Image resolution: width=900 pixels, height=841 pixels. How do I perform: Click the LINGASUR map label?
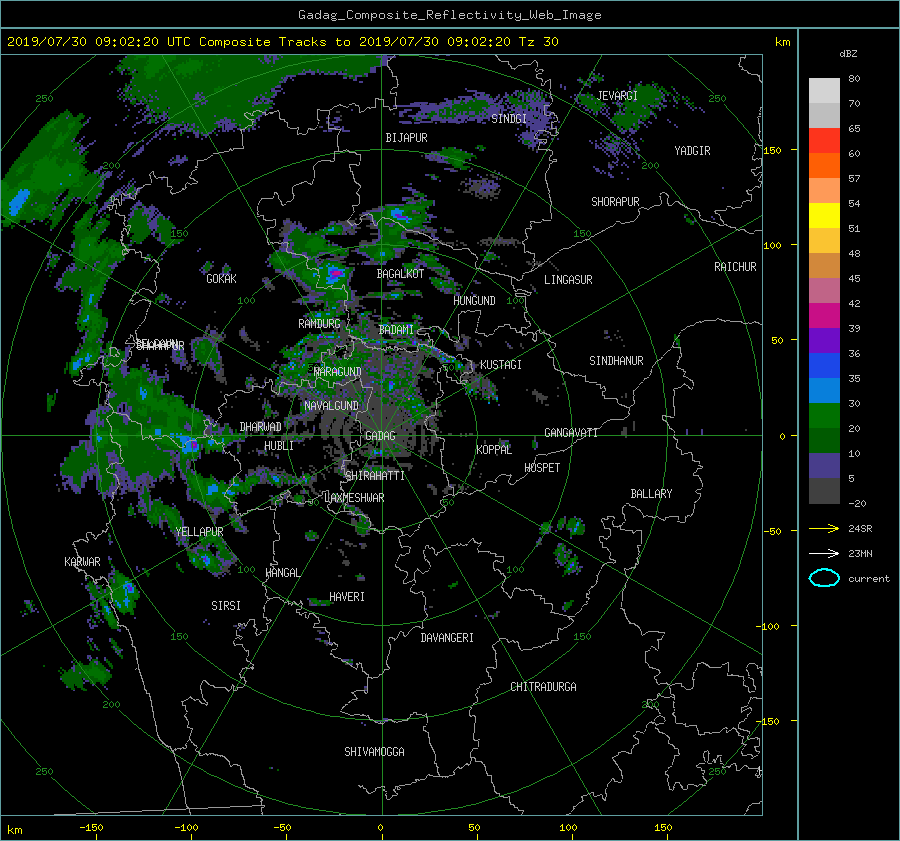pyautogui.click(x=568, y=280)
